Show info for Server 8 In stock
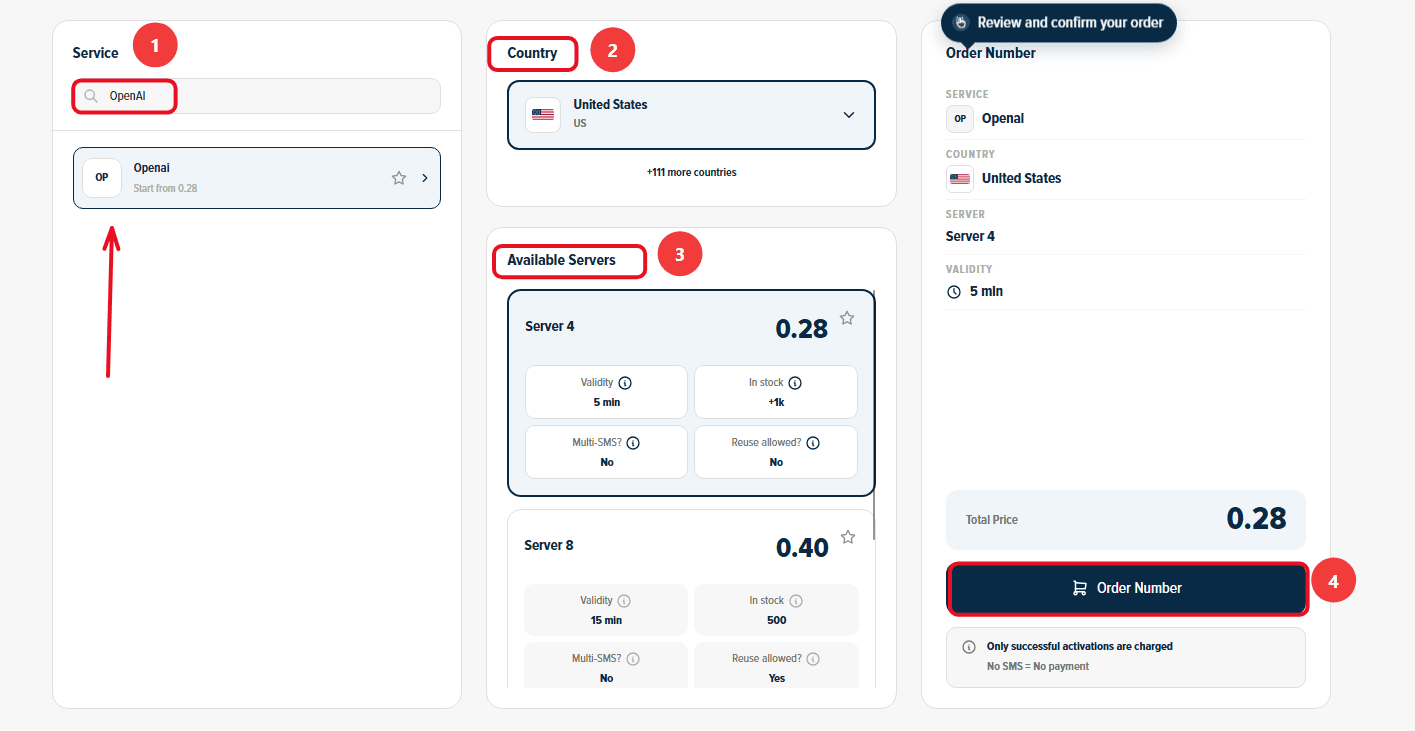1415x731 pixels. pos(795,601)
